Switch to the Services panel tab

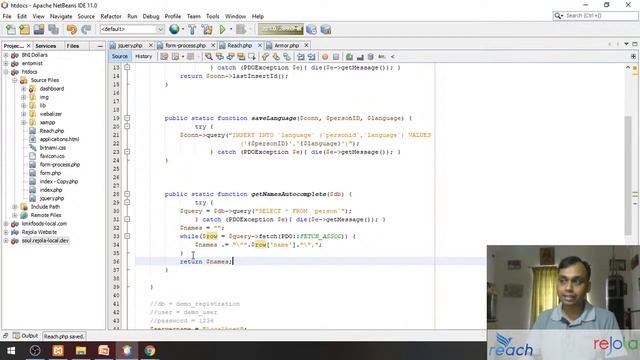click(46, 46)
